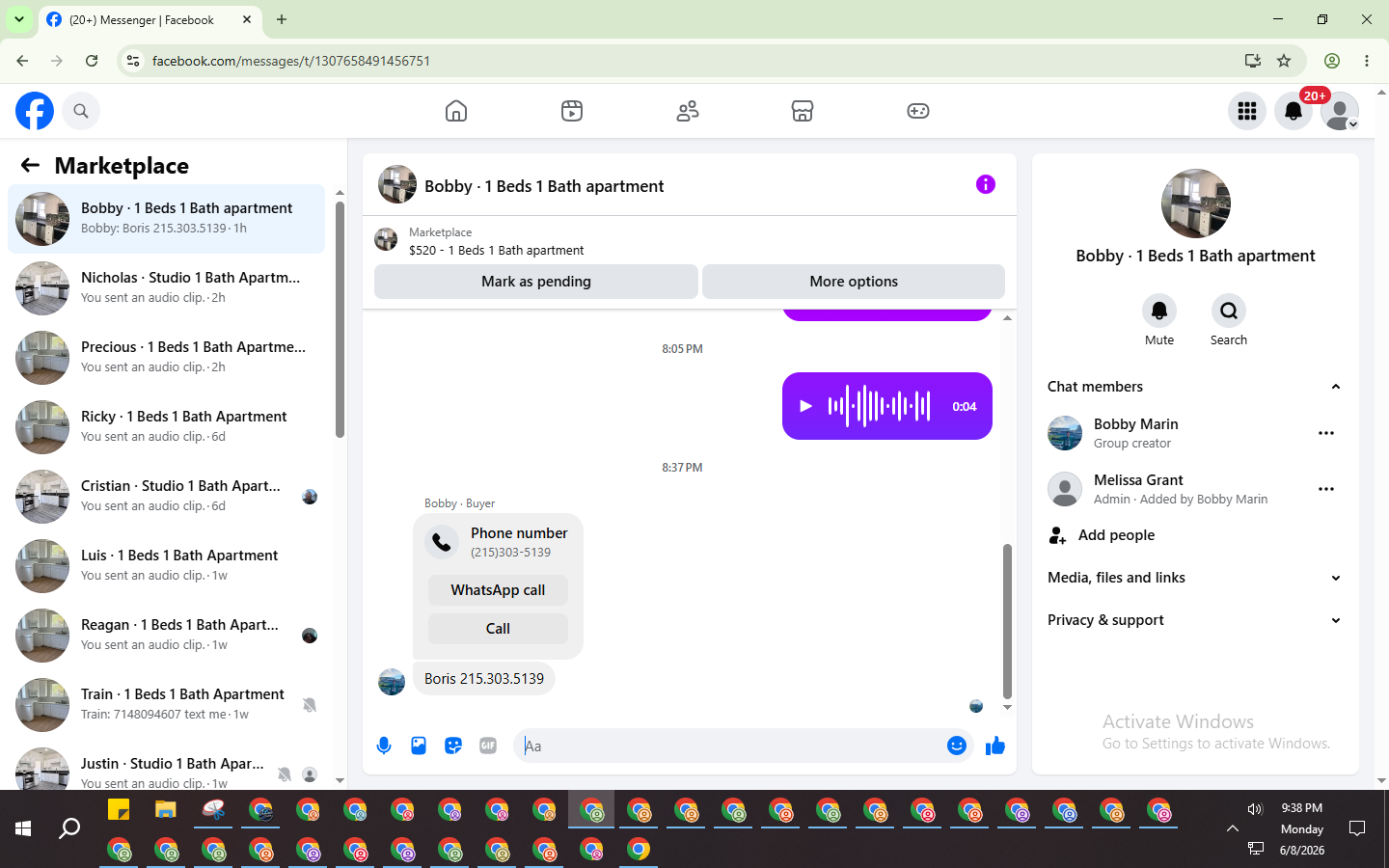The height and width of the screenshot is (868, 1389).
Task: Attach a photo using image icon
Action: pyautogui.click(x=419, y=746)
